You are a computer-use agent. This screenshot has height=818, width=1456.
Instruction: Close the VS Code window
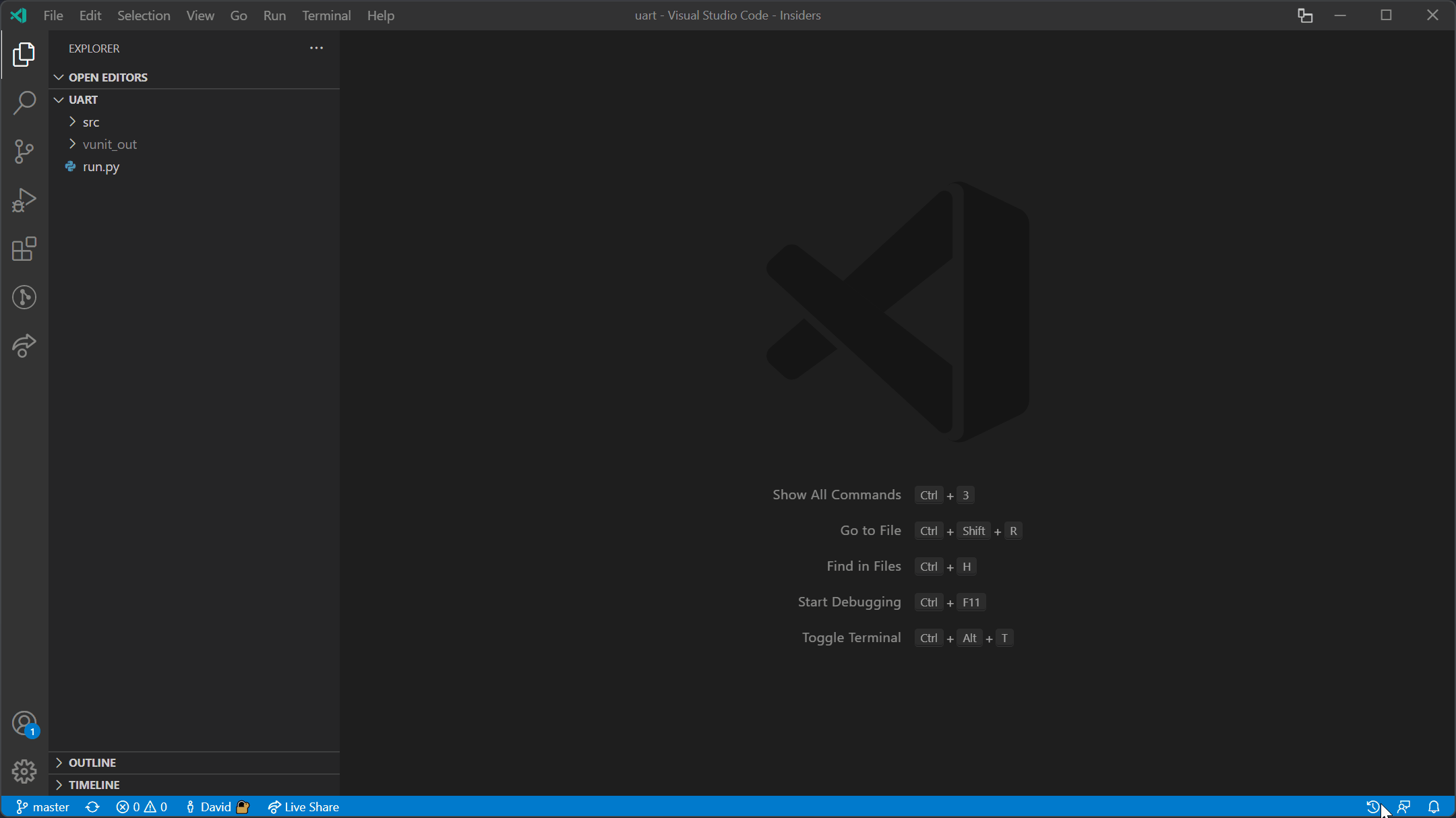click(x=1432, y=15)
